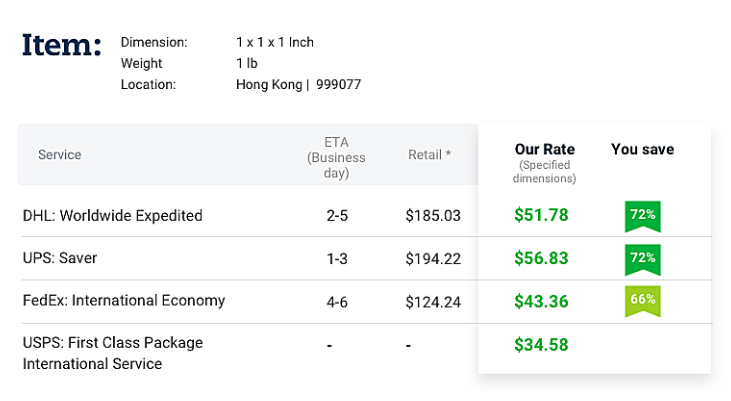Click the $185.03 retail price for DHL

433,215
